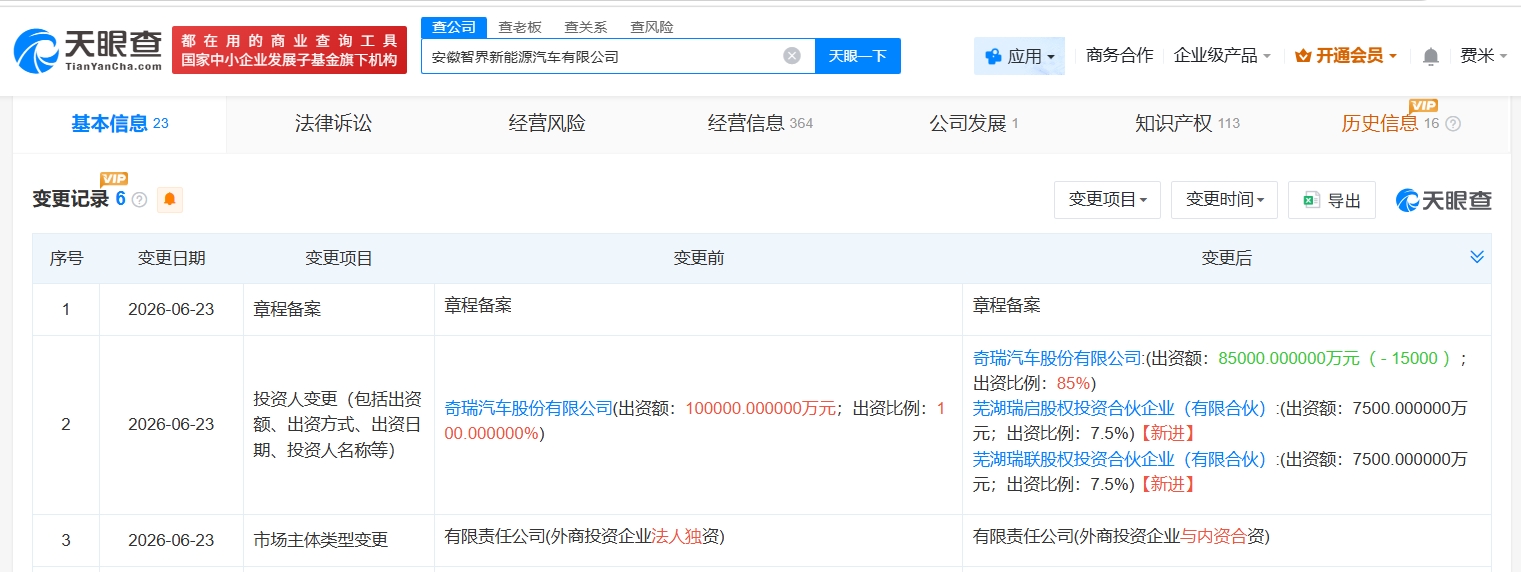Click the 导出 export button
This screenshot has height=572, width=1521.
[x=1332, y=200]
